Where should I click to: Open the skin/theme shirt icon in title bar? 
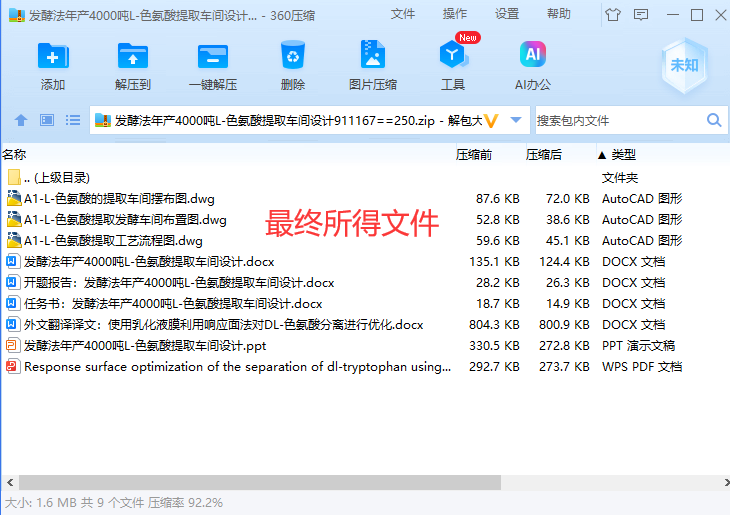[613, 15]
